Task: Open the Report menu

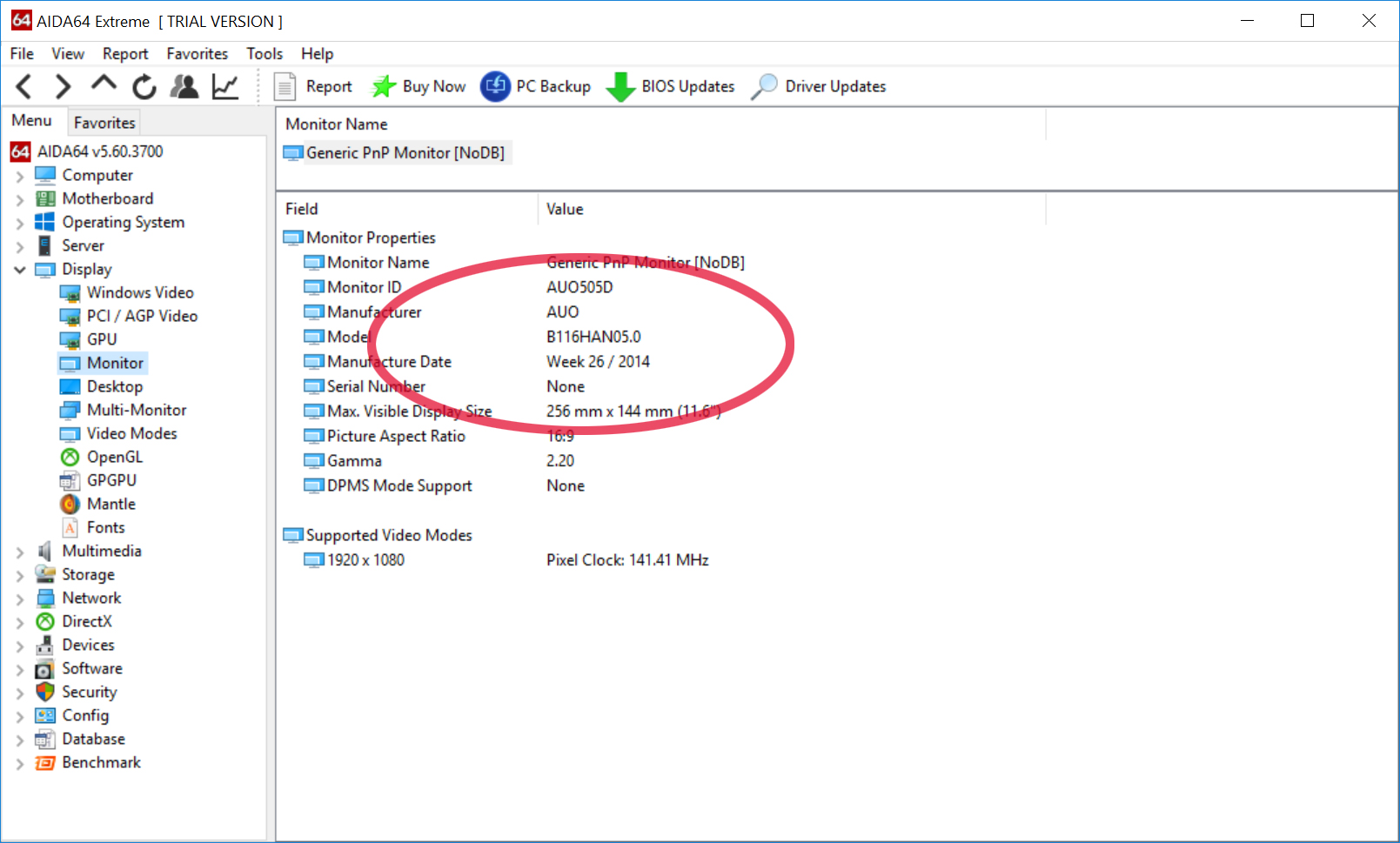Action: coord(125,54)
